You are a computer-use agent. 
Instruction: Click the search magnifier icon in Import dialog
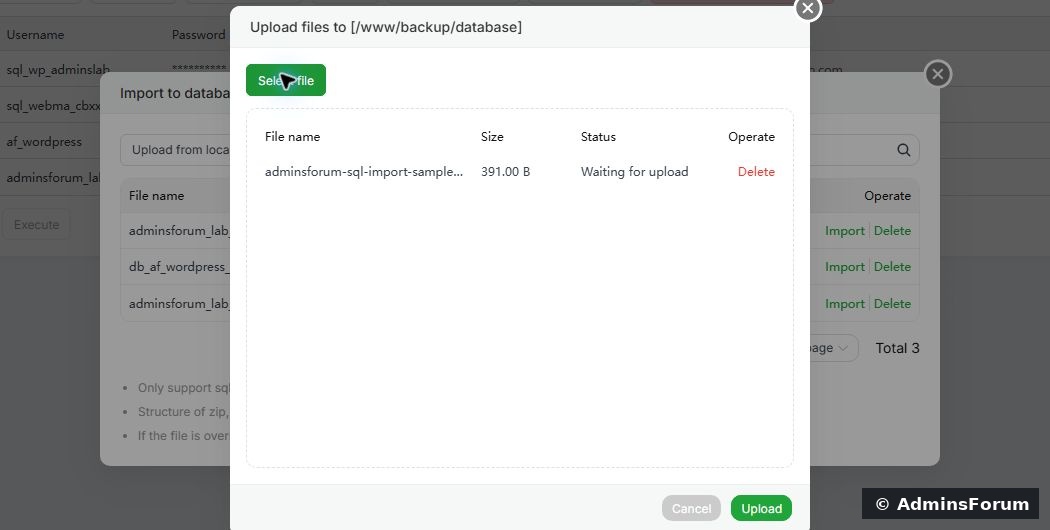903,150
